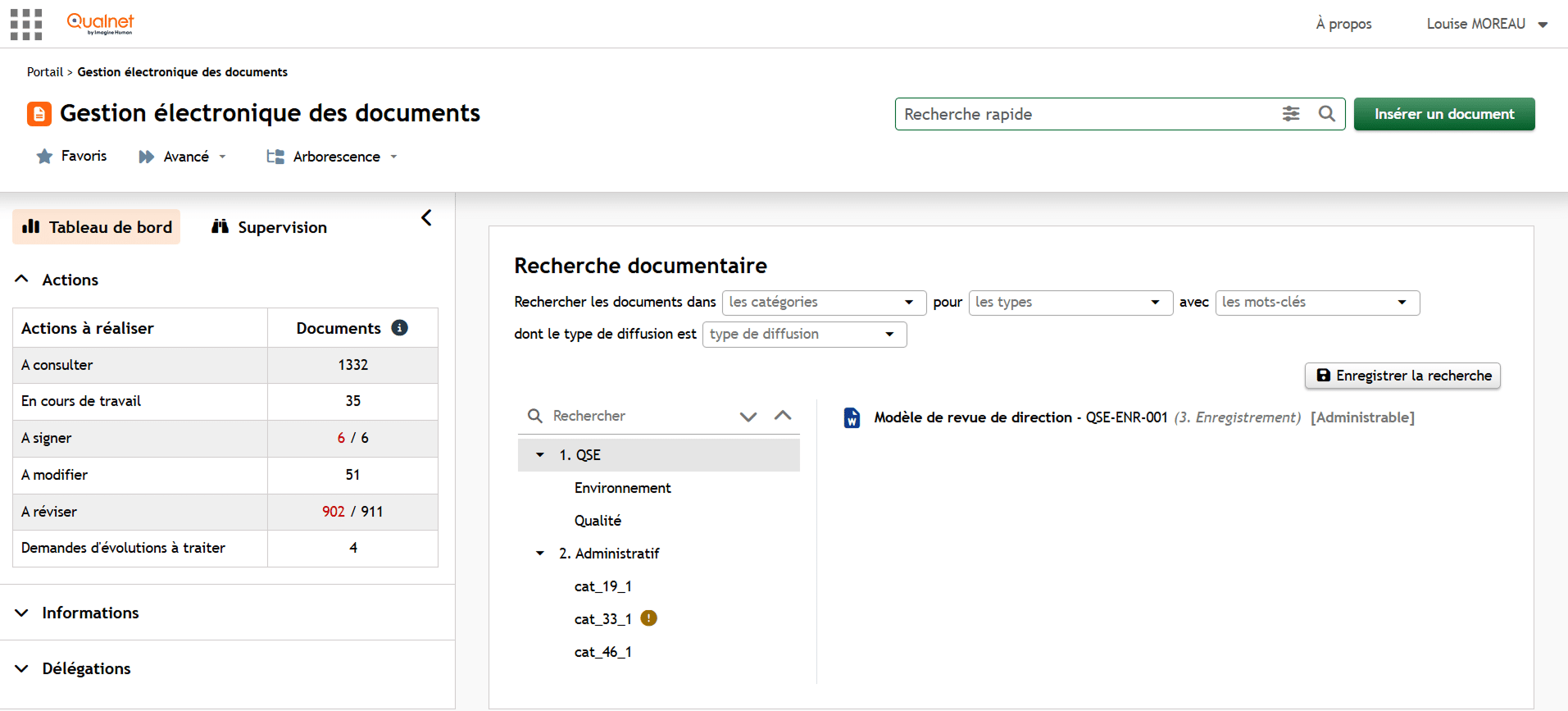The image size is (1568, 711).
Task: Go to previous match with up chevron
Action: coord(783,416)
